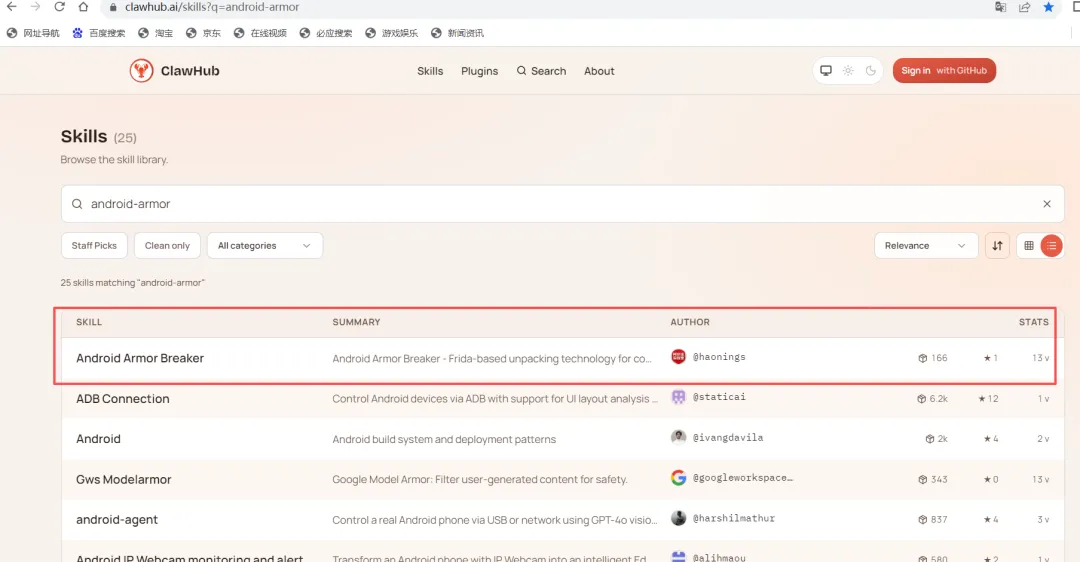The height and width of the screenshot is (562, 1080).
Task: Click download count 6.2k for ADB Connection
Action: coord(933,399)
